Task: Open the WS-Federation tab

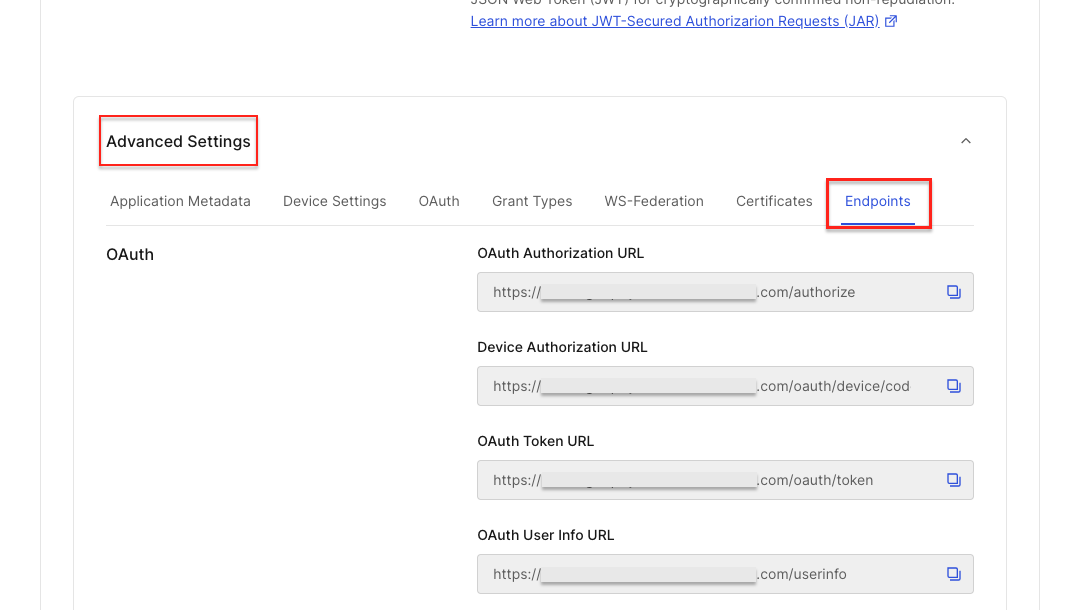Action: tap(654, 201)
